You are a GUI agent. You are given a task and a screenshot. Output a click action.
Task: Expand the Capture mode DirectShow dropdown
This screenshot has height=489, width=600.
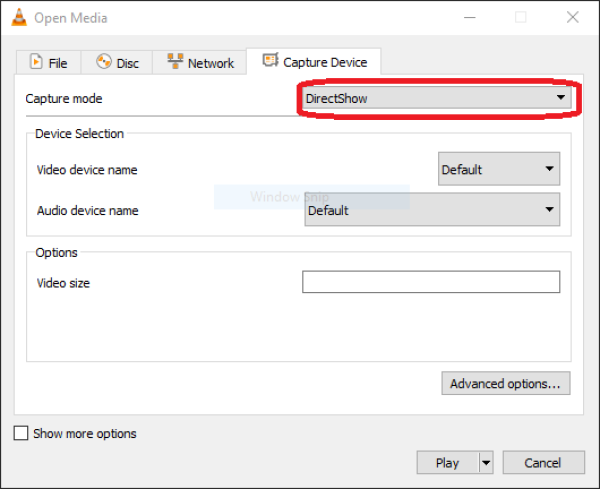[x=436, y=98]
